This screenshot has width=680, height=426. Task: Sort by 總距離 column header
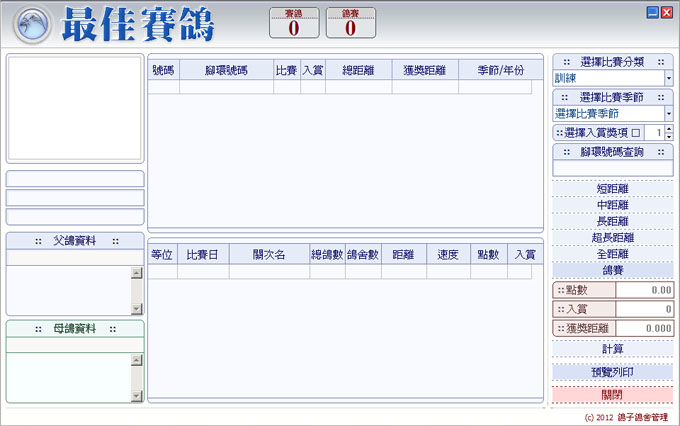(359, 70)
